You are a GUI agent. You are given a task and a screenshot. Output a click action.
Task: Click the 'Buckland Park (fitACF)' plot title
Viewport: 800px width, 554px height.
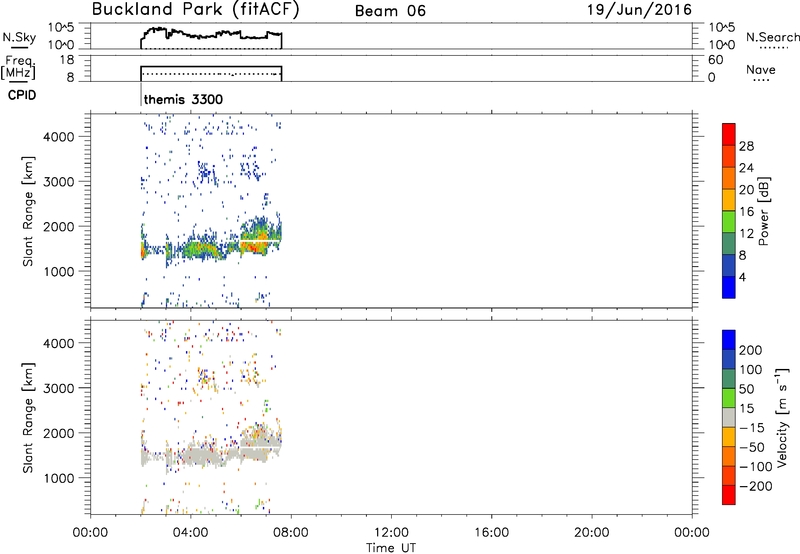(195, 9)
